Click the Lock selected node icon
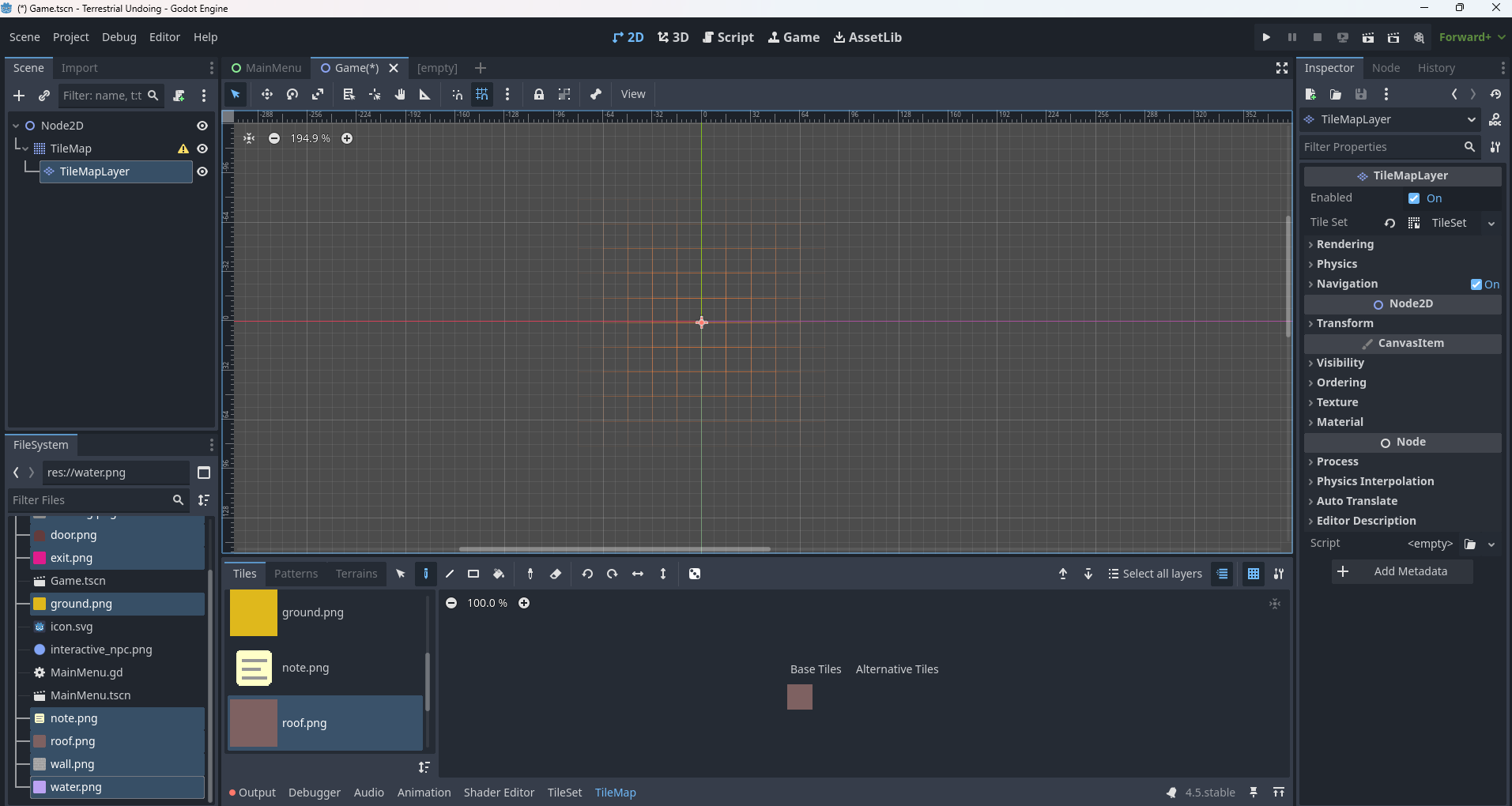This screenshot has height=806, width=1512. (538, 94)
